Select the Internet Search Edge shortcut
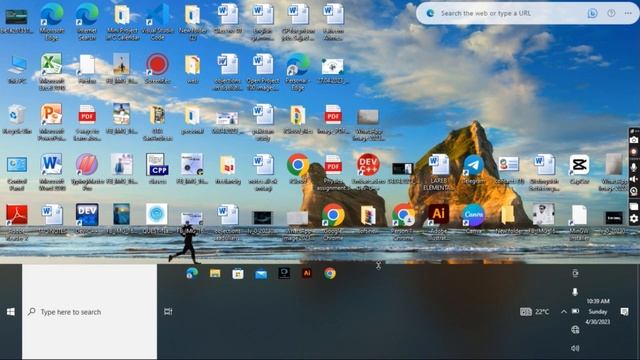The height and width of the screenshot is (360, 640). (x=87, y=21)
